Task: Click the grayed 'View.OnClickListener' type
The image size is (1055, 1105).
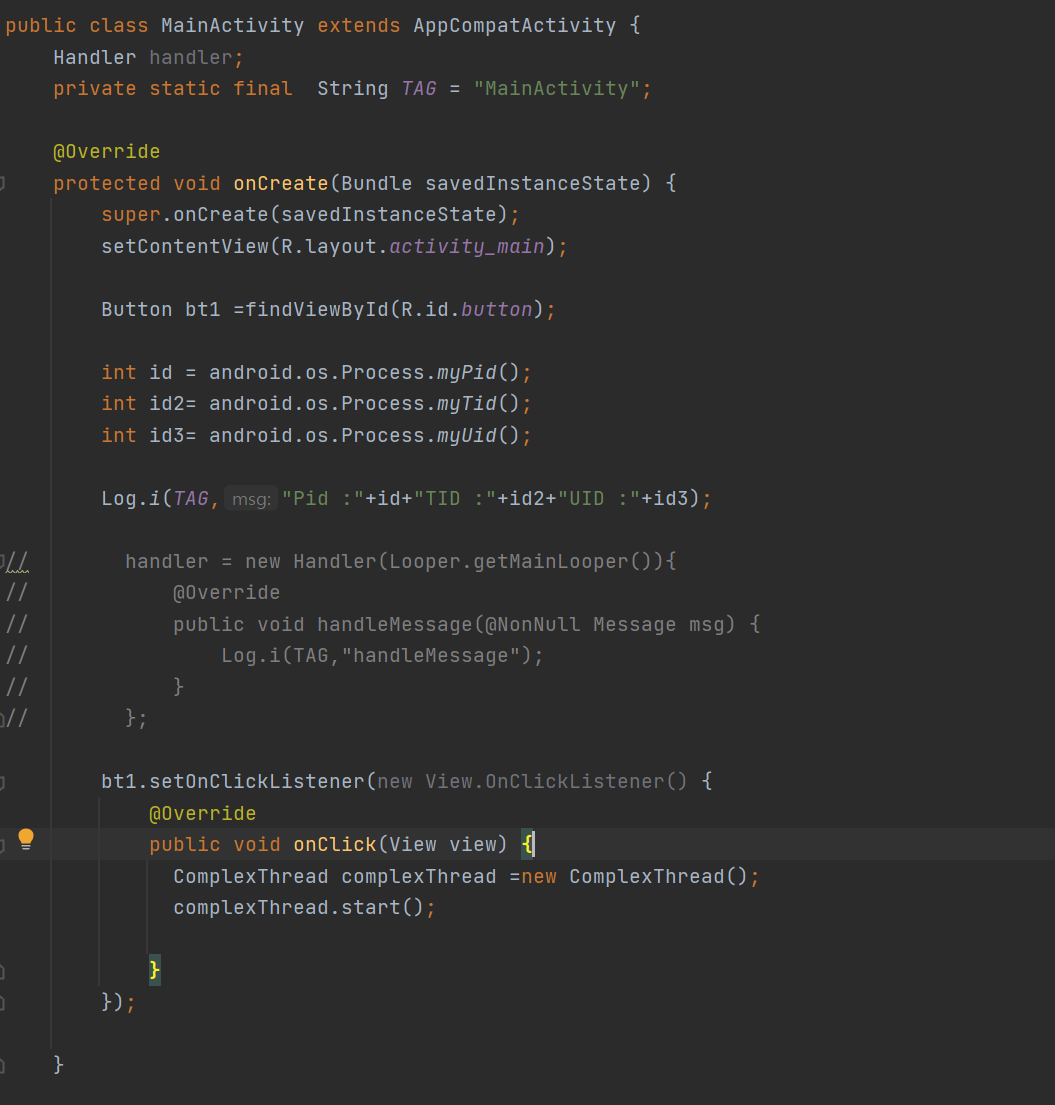Action: [545, 782]
